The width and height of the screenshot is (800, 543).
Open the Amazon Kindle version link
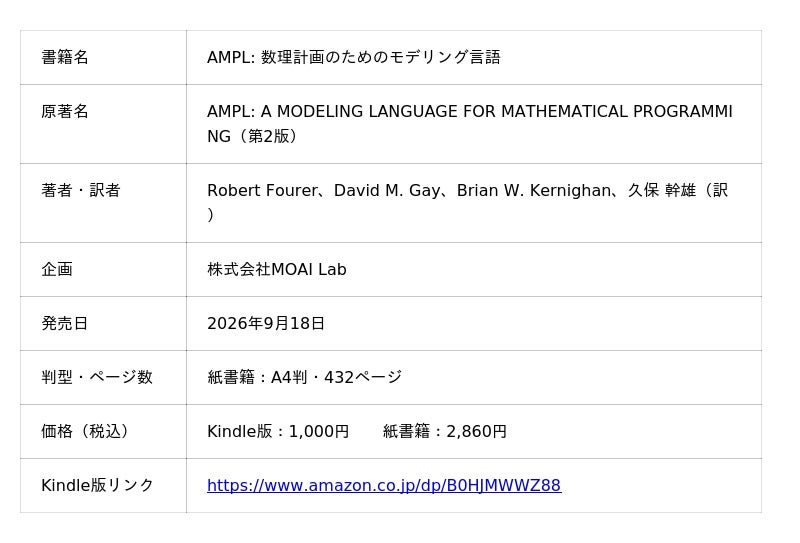384,485
